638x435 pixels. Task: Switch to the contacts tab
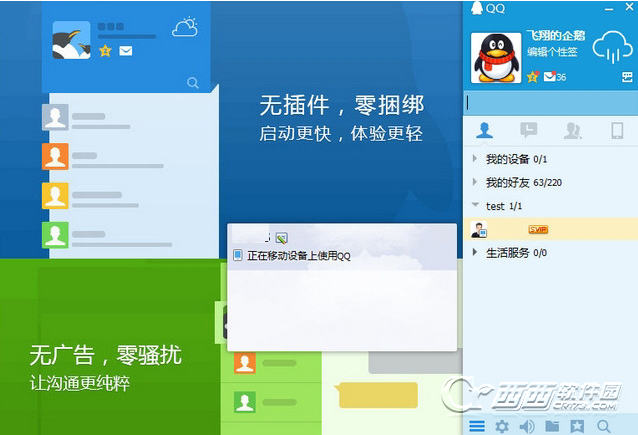click(x=484, y=131)
